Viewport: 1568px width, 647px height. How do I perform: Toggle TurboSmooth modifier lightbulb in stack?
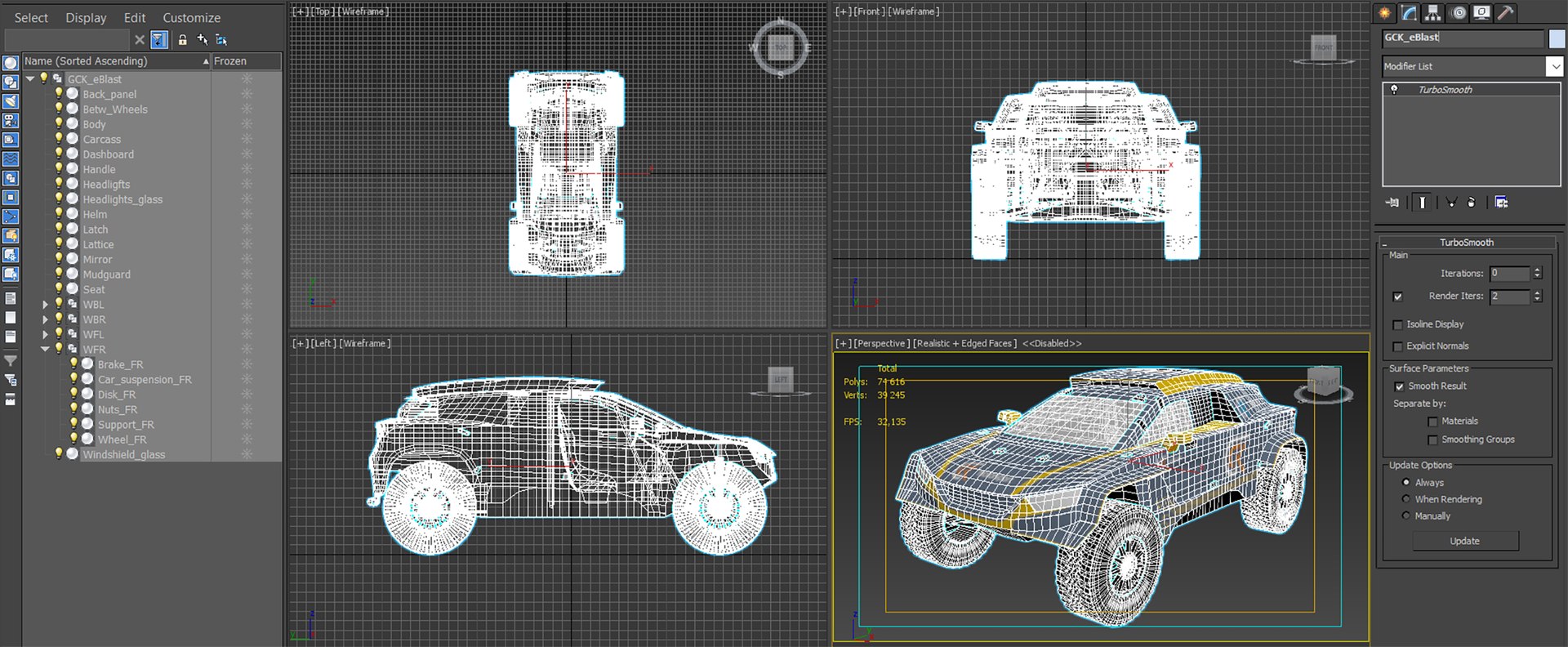(x=1394, y=90)
